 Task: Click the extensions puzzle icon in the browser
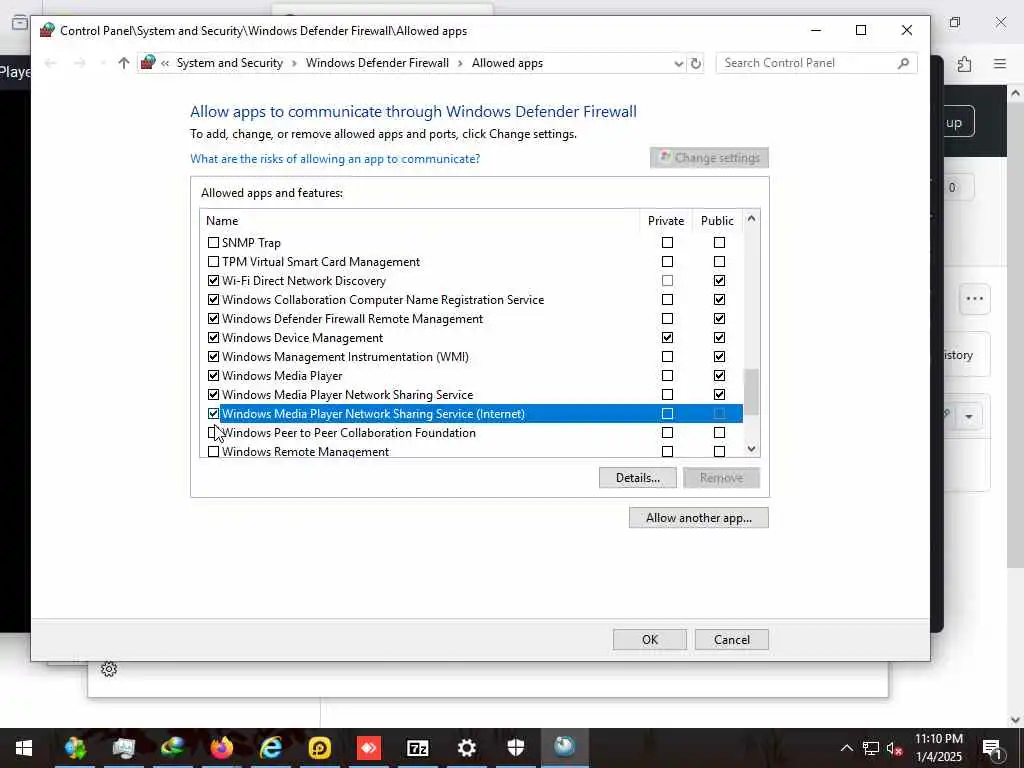pos(964,63)
